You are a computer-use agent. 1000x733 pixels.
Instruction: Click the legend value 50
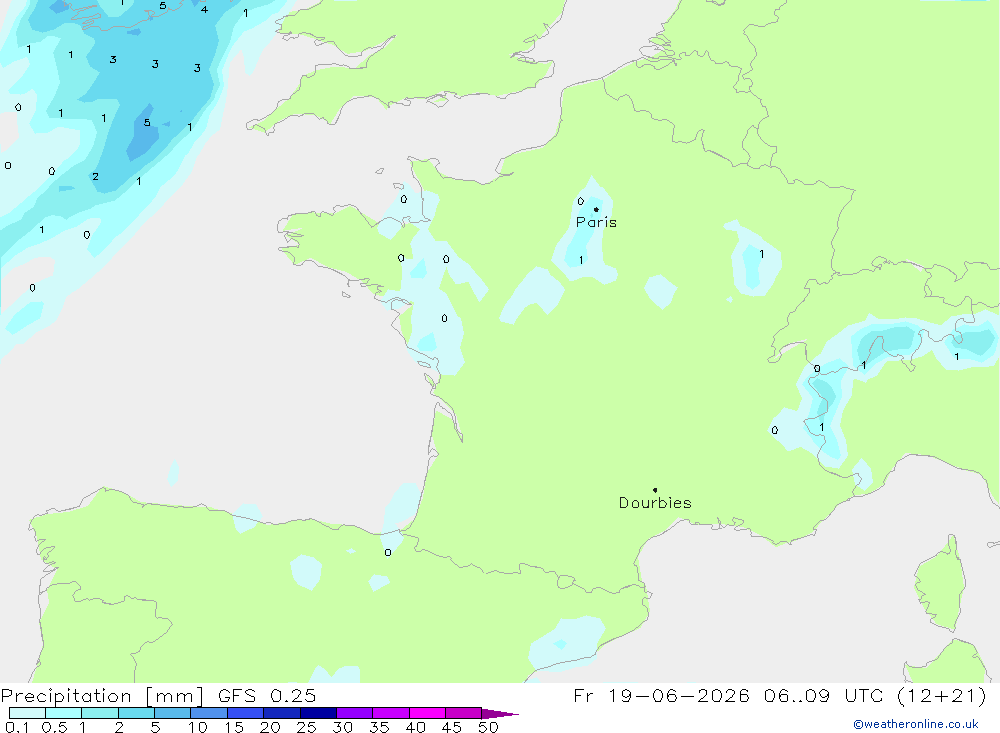pos(488,727)
